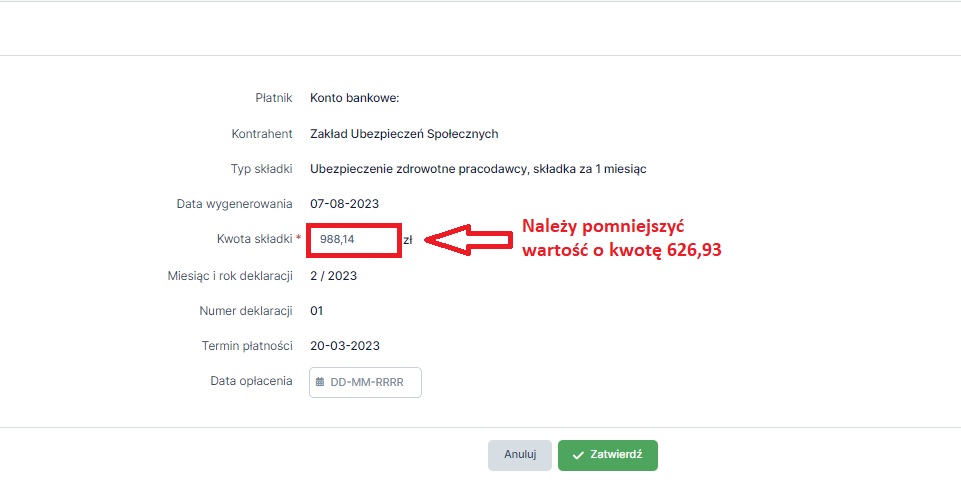This screenshot has width=961, height=483.
Task: Click the declaration number 01
Action: (x=316, y=311)
